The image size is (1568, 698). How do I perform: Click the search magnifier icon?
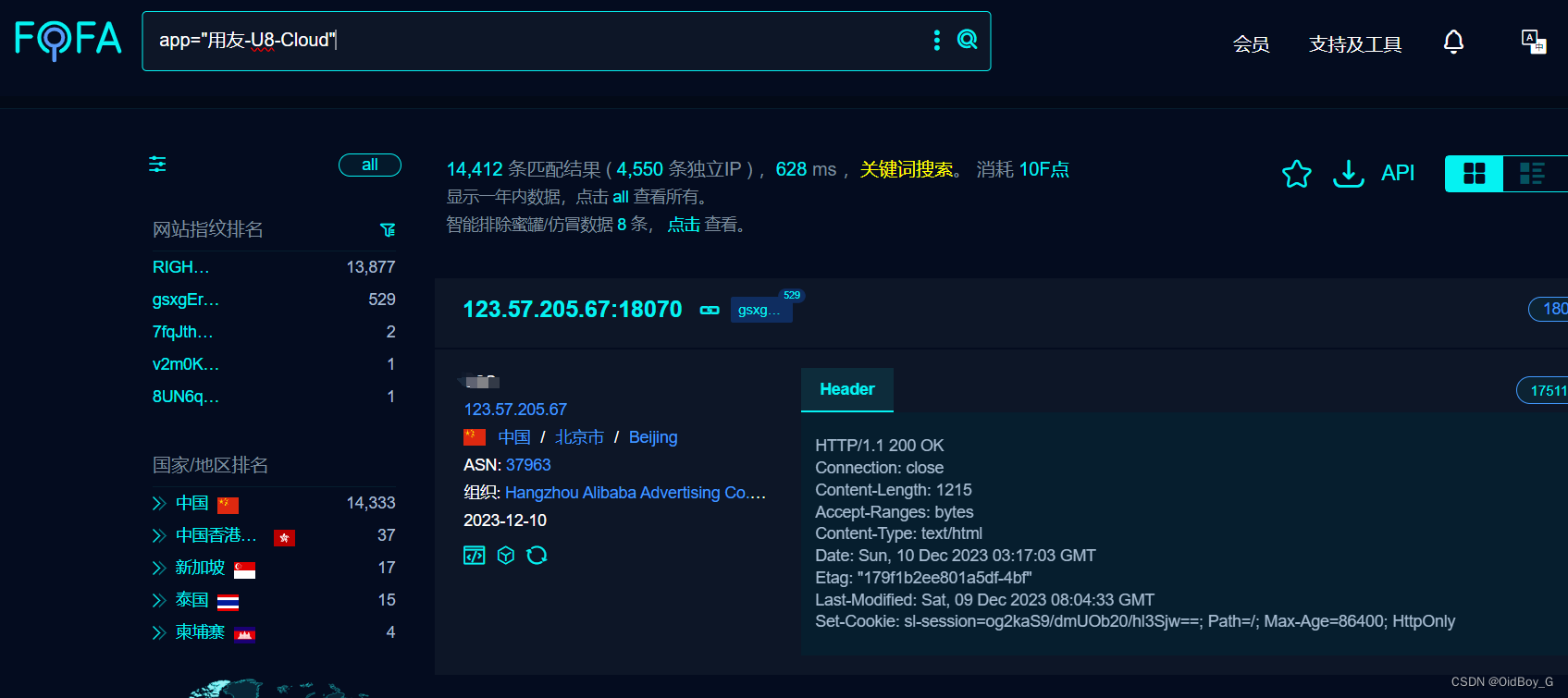tap(968, 39)
